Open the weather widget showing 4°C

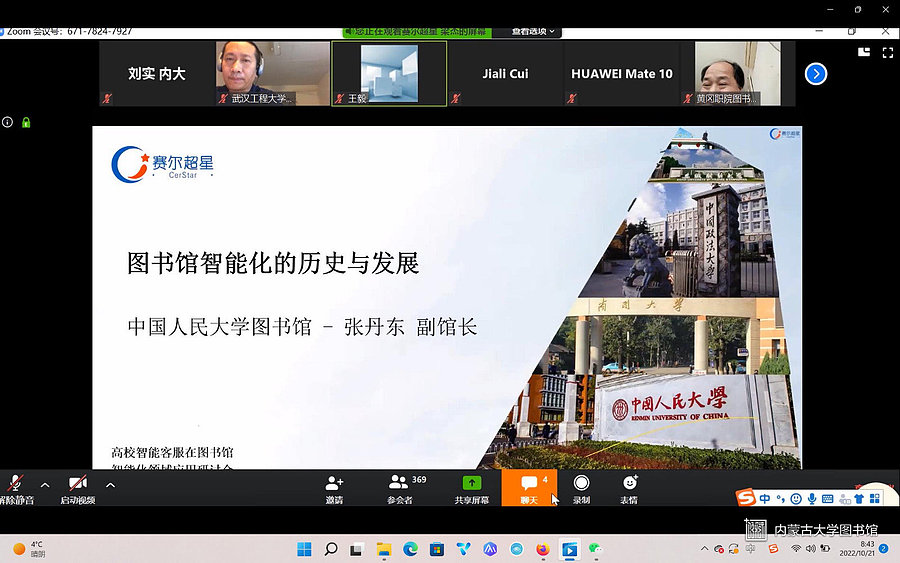(29, 549)
